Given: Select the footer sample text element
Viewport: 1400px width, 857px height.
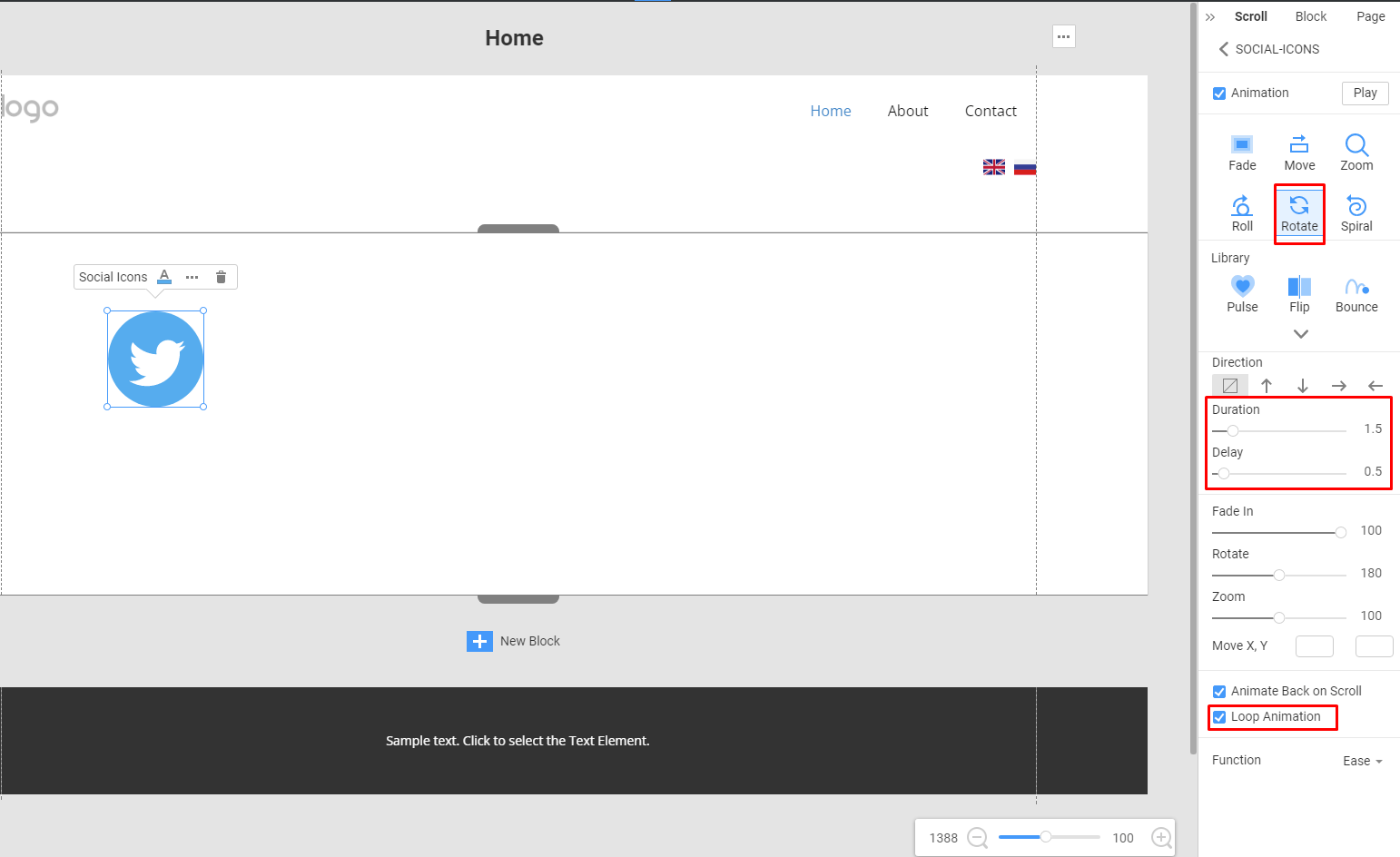Looking at the screenshot, I should tap(518, 741).
